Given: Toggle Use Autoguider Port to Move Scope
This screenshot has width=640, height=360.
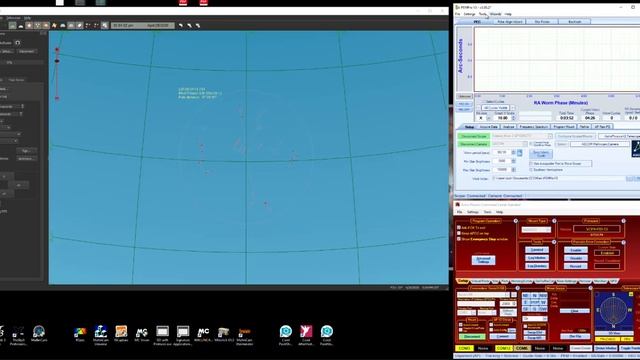Looking at the screenshot, I should tap(531, 164).
